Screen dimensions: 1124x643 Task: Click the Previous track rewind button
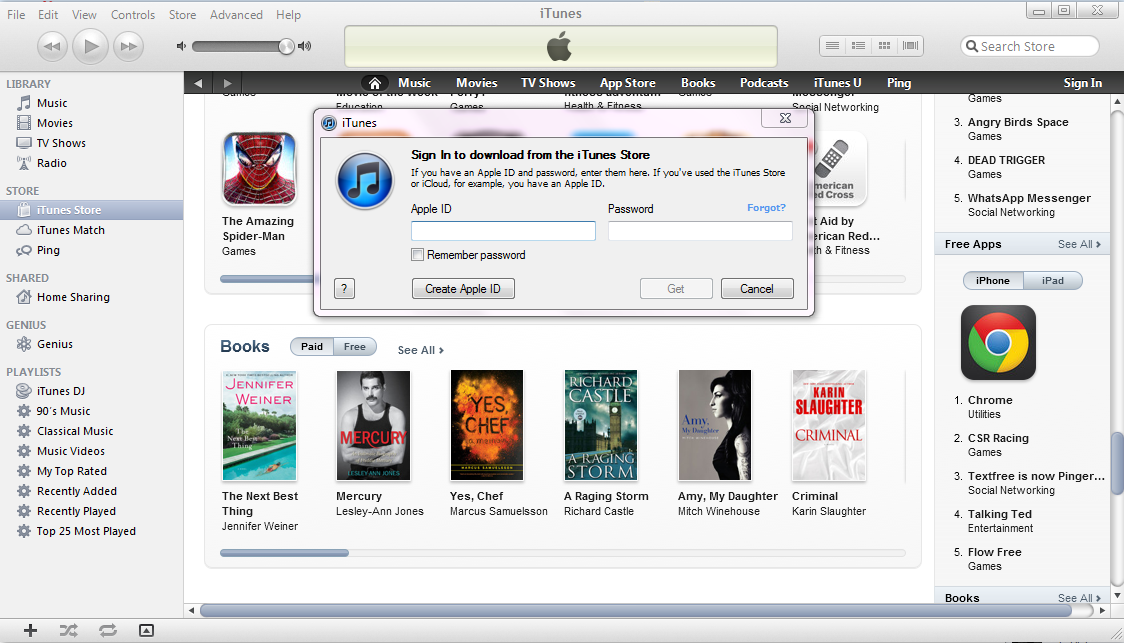[52, 47]
